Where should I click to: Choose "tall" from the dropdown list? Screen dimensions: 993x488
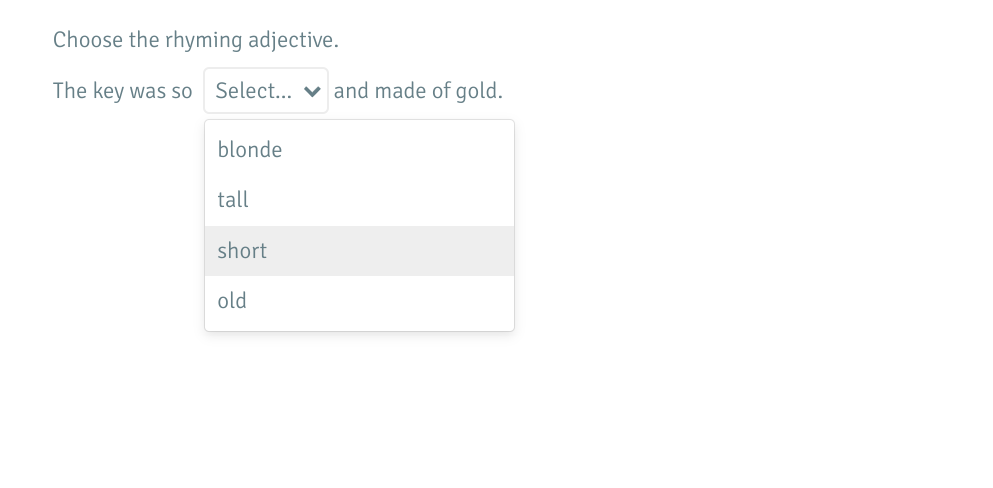233,200
